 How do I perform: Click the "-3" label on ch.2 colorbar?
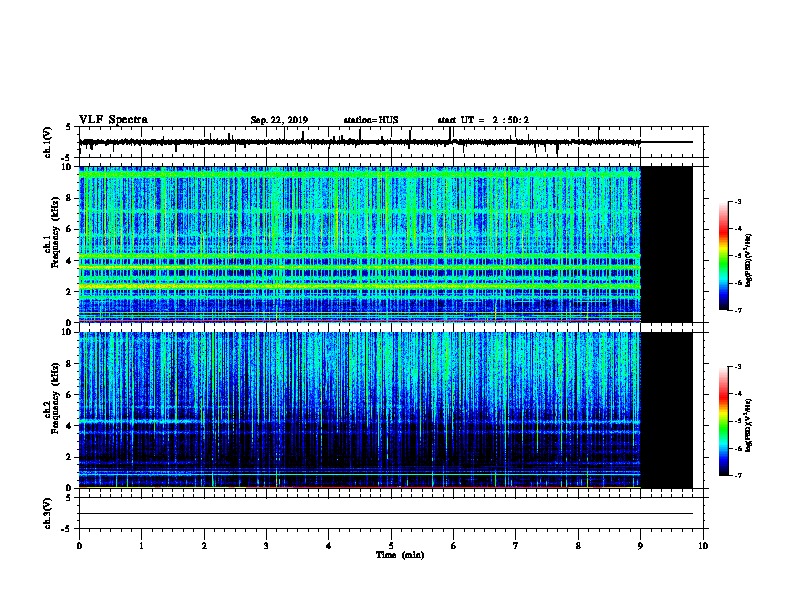[738, 367]
